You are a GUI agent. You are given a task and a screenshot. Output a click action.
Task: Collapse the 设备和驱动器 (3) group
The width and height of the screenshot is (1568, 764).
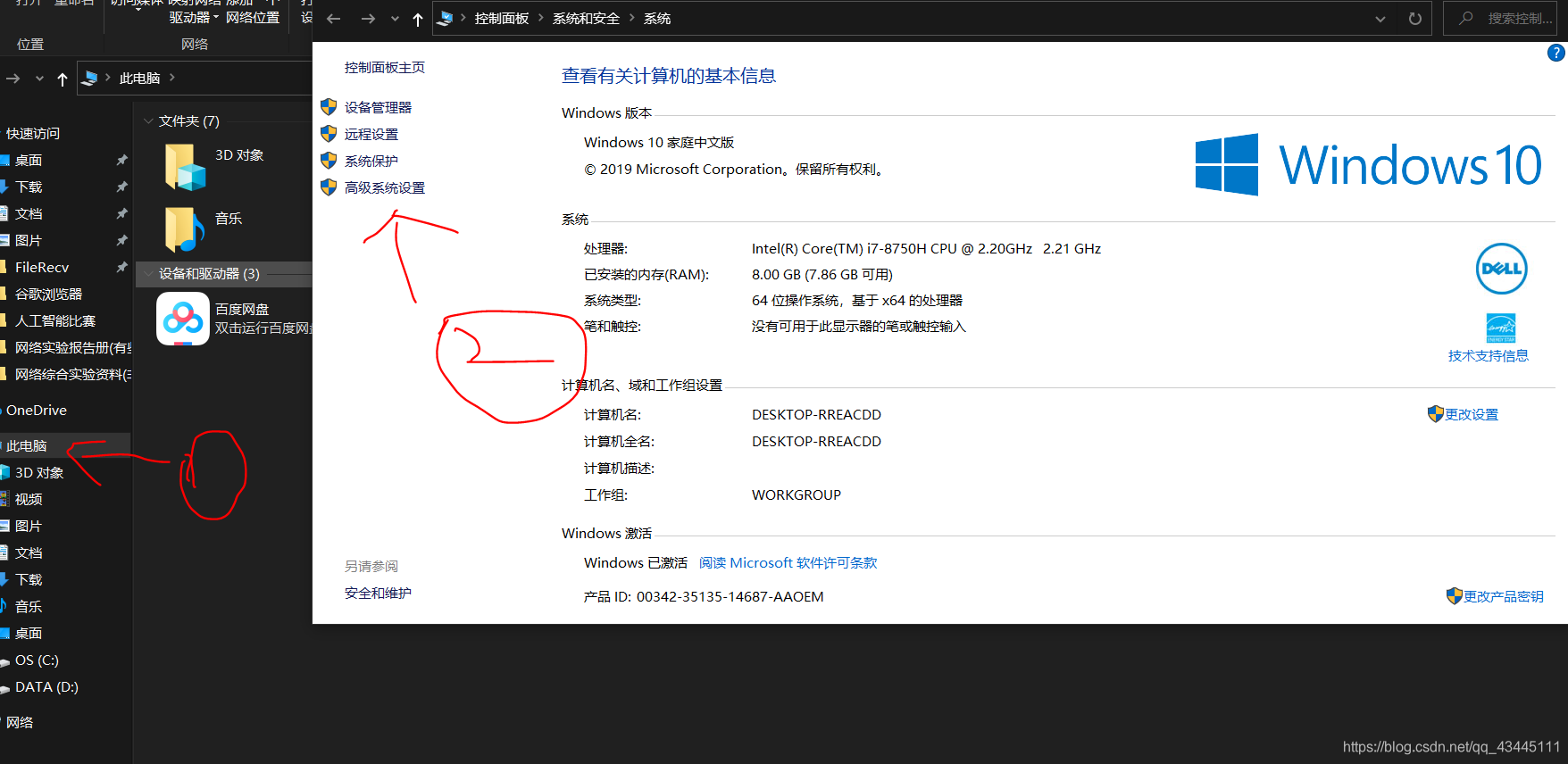click(x=148, y=273)
